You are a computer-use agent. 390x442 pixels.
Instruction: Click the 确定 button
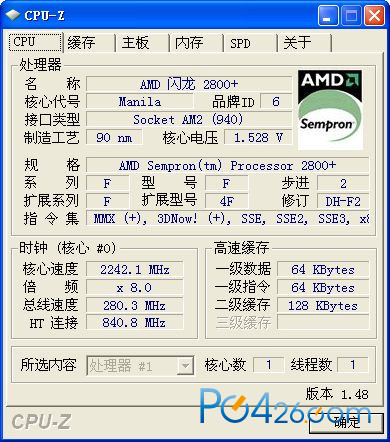[346, 423]
